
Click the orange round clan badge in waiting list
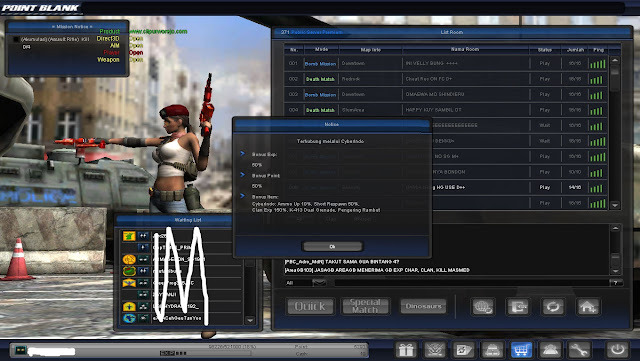pyautogui.click(x=129, y=259)
